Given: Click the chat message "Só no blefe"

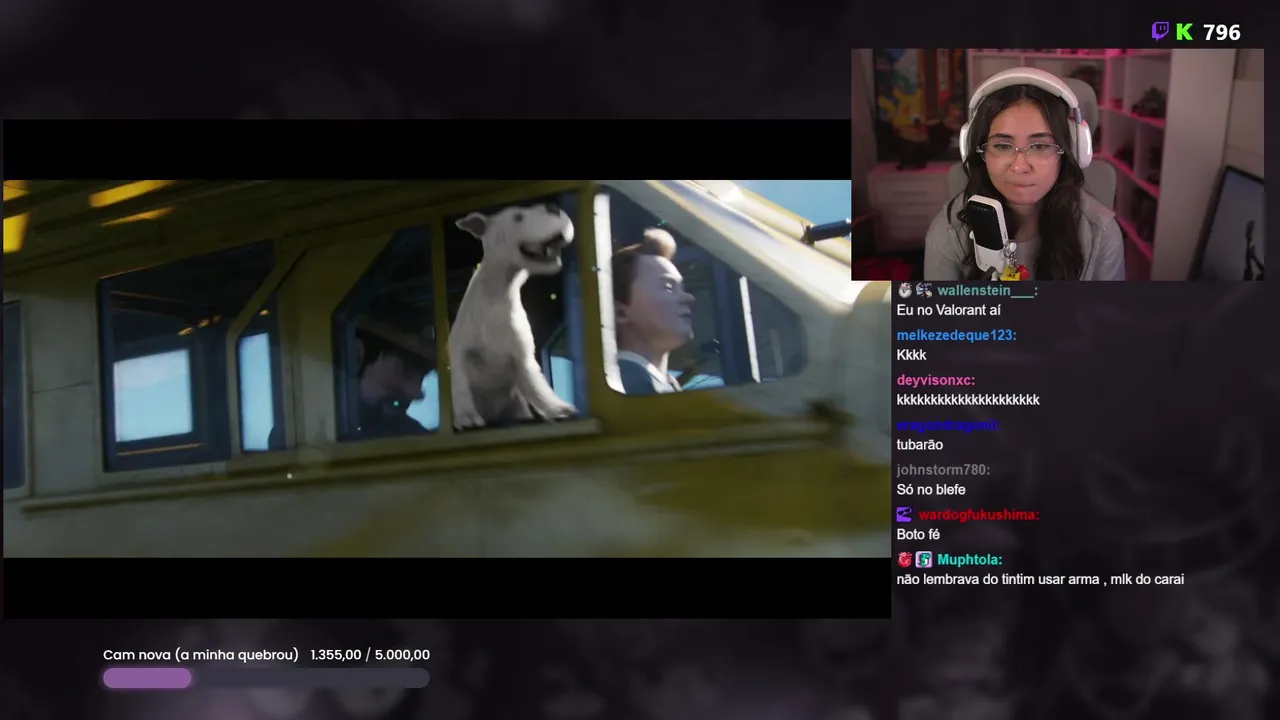Looking at the screenshot, I should coord(931,490).
